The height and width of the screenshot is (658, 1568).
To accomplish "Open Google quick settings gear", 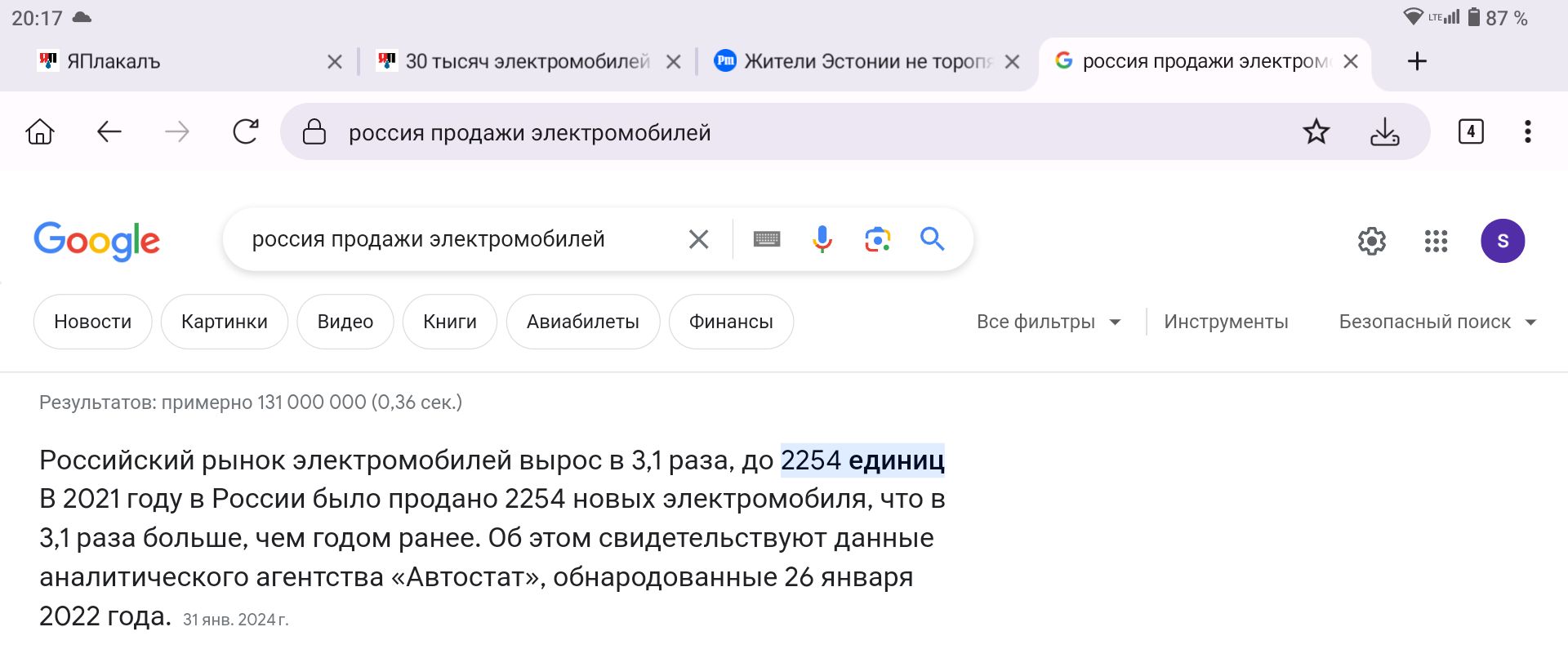I will [1372, 241].
